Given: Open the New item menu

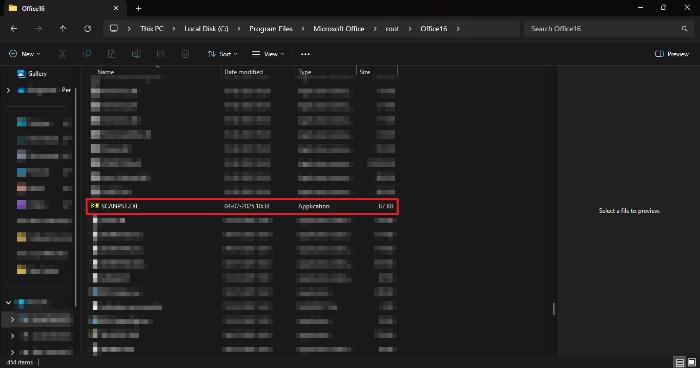Looking at the screenshot, I should point(25,54).
